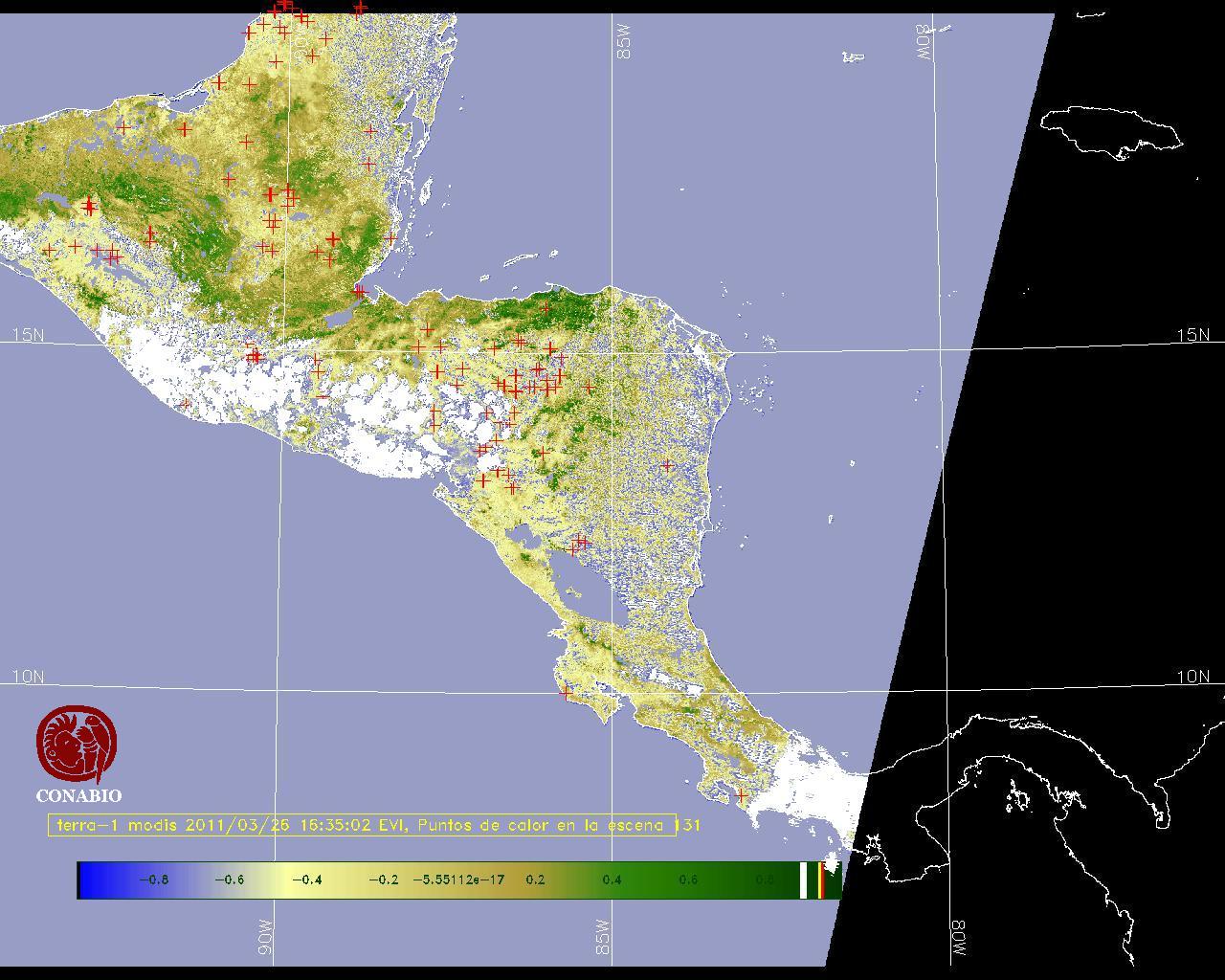Image resolution: width=1225 pixels, height=980 pixels.
Task: Pick the 0.4 green value on color bar
Action: (x=612, y=880)
